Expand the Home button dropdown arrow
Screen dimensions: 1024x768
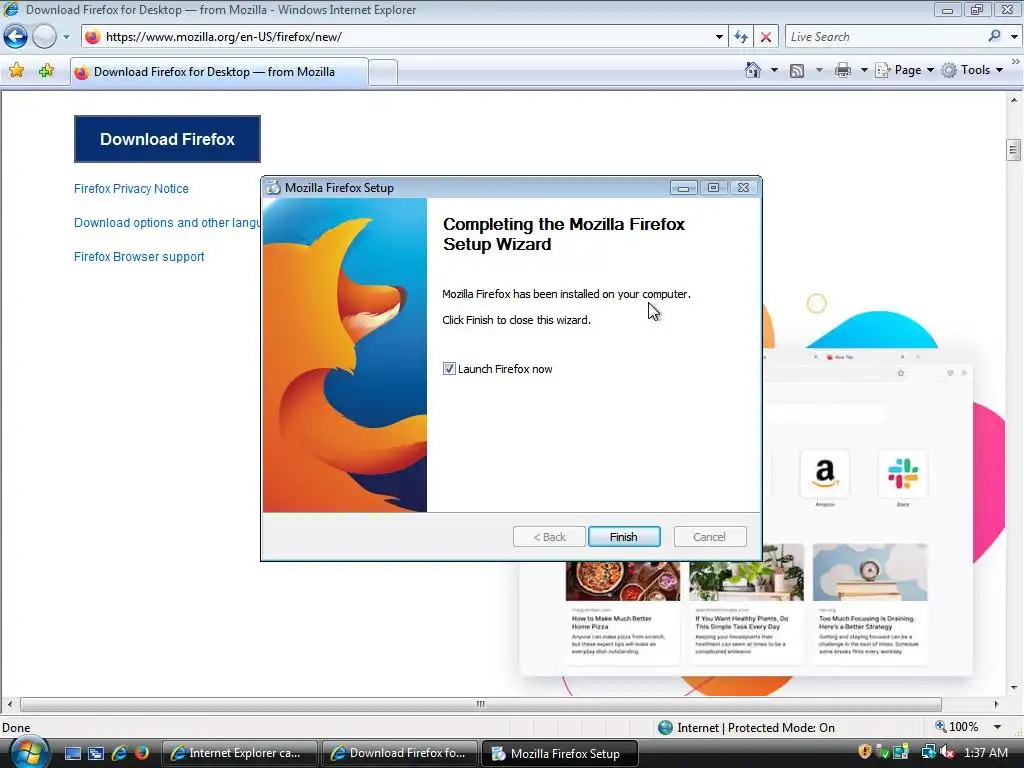click(x=774, y=70)
